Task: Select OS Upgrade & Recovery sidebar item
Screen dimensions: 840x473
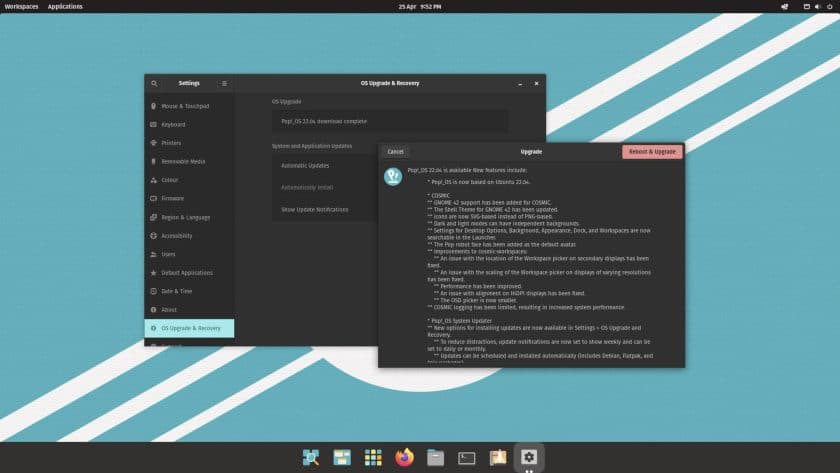Action: point(189,328)
